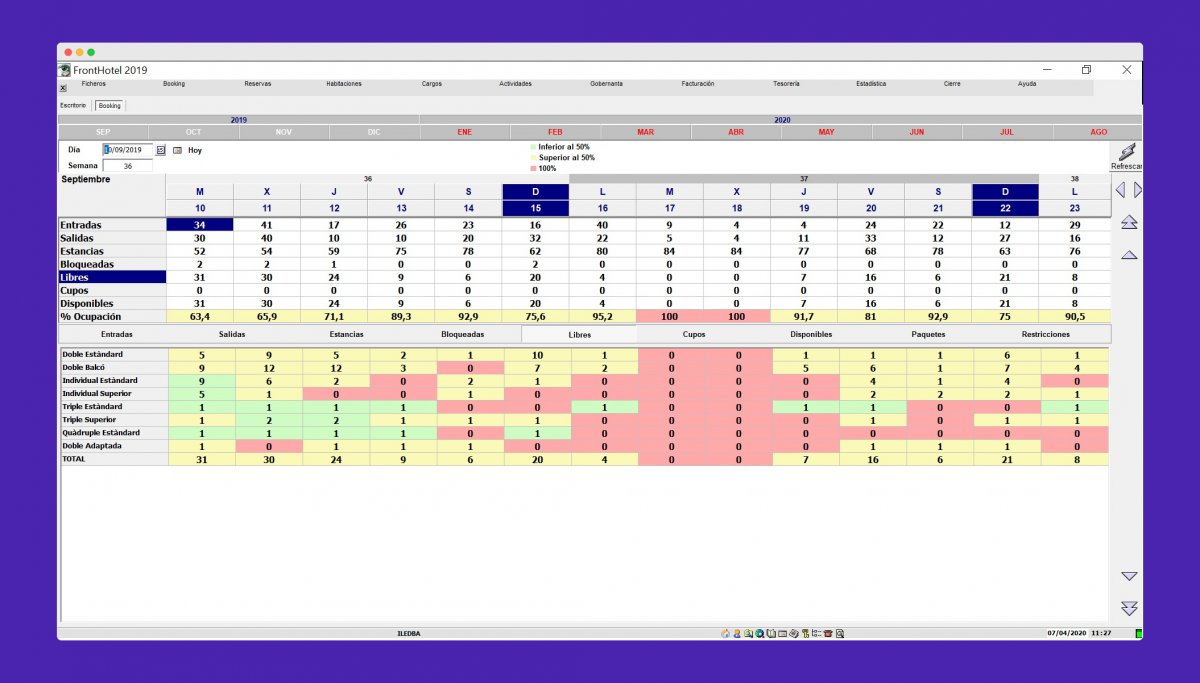Select the Restricciones detail tab
1200x683 pixels.
1046,334
